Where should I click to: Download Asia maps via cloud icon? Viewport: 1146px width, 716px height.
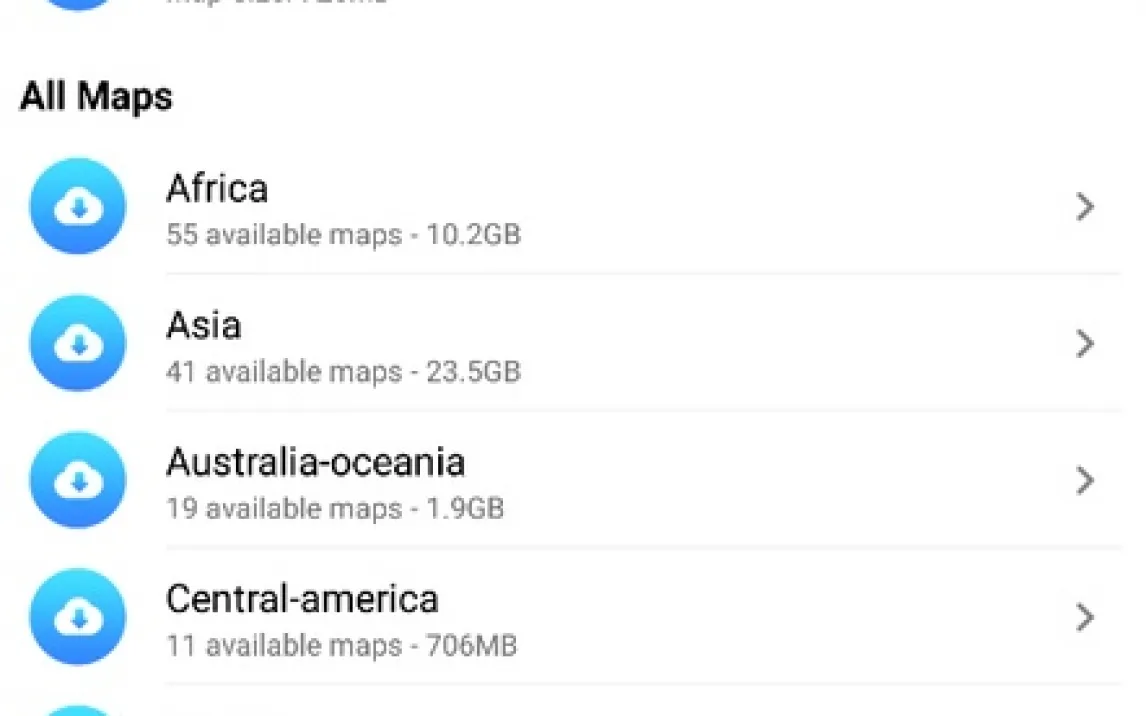pos(78,344)
